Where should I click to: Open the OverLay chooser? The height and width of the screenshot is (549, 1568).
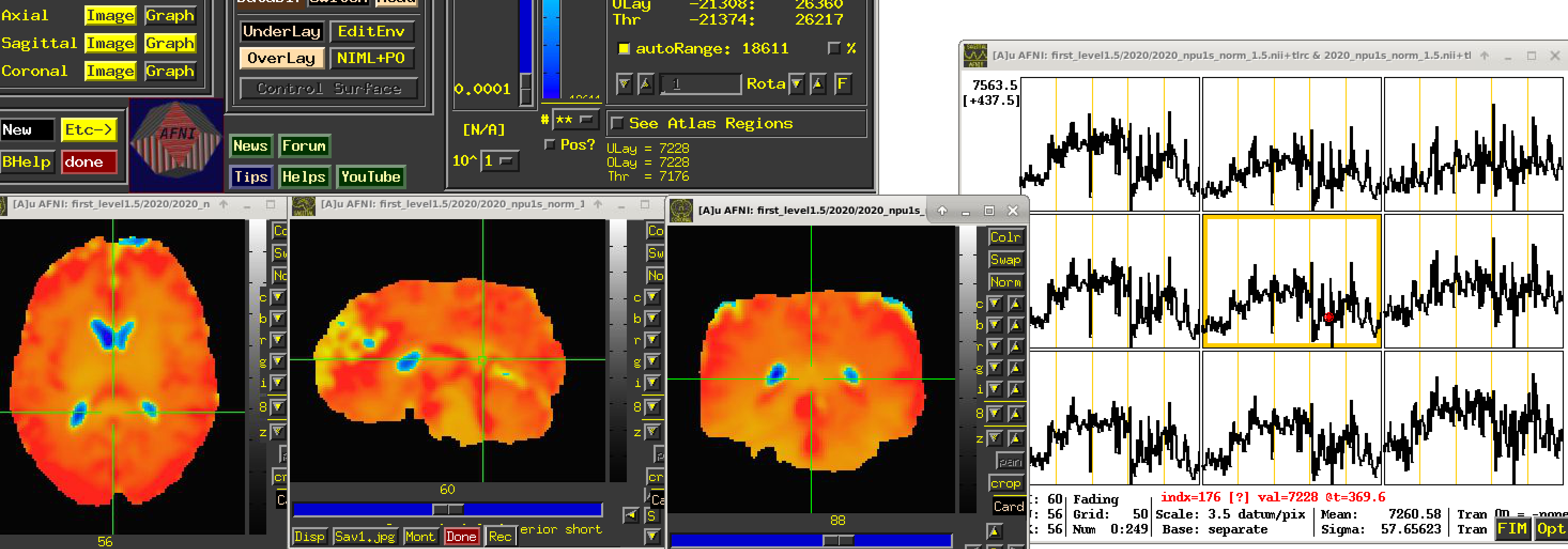tap(281, 58)
